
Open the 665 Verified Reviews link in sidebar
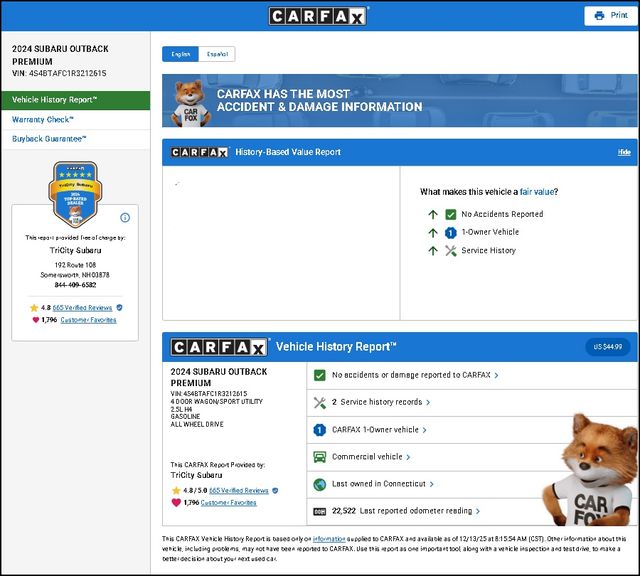(x=83, y=308)
